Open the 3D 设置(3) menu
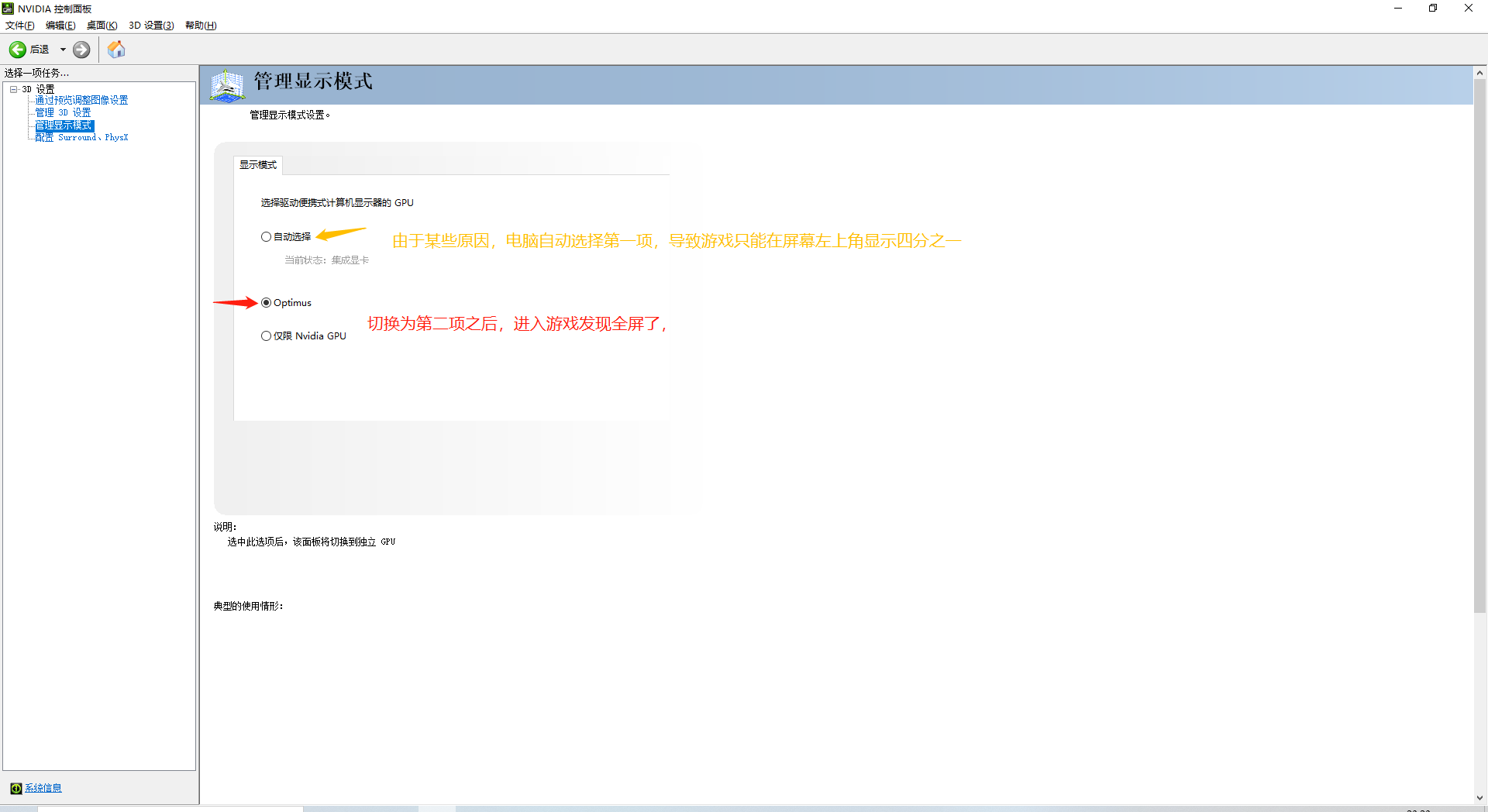The image size is (1488, 812). [151, 26]
